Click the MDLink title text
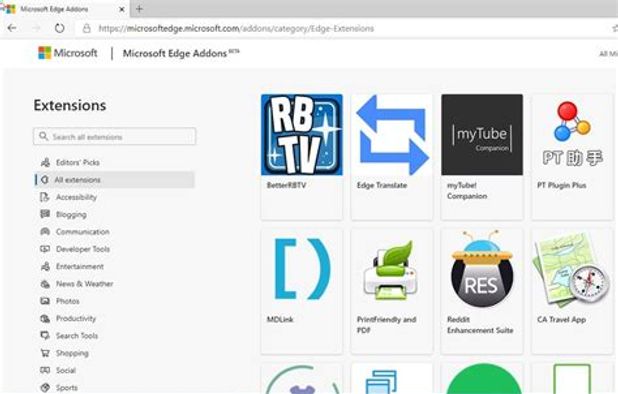This screenshot has height=394, width=618. click(x=280, y=320)
